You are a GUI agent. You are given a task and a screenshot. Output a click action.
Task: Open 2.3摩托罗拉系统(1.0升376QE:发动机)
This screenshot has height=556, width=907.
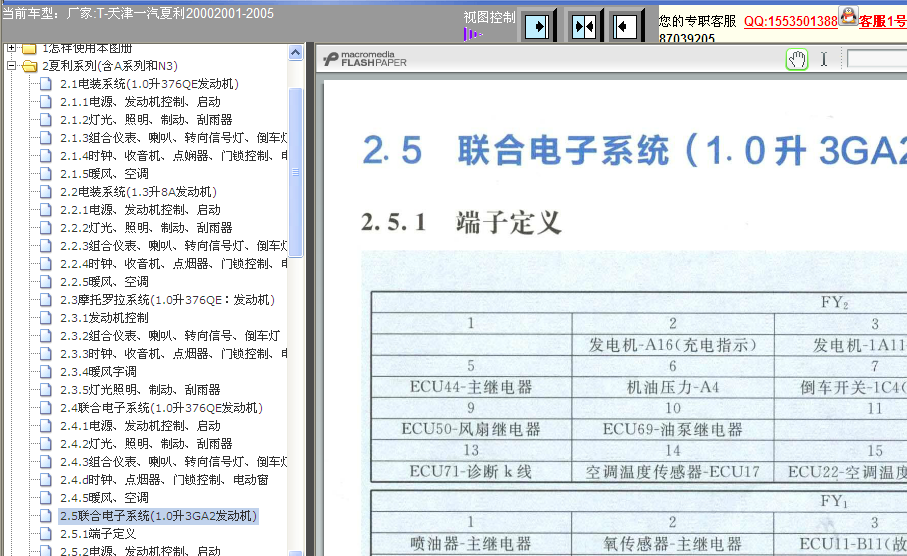point(167,300)
